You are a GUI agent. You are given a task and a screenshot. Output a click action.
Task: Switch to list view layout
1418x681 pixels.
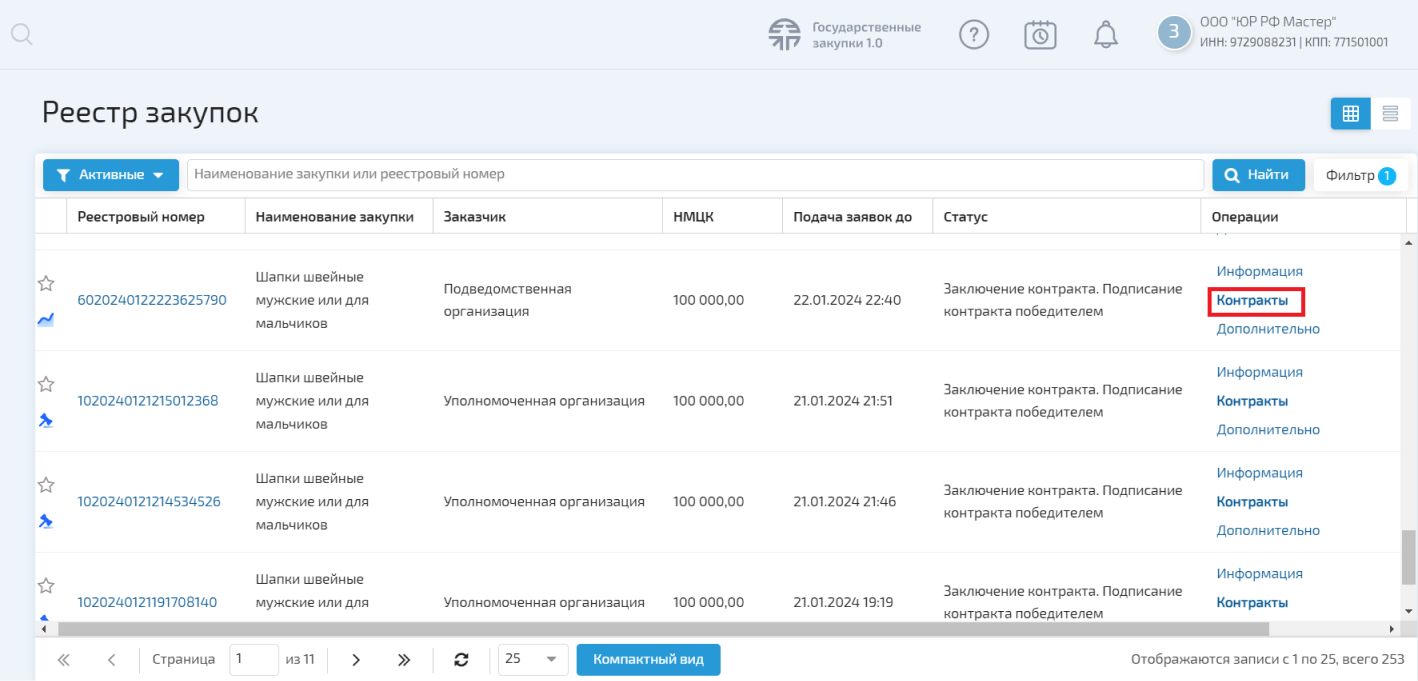coord(1390,114)
